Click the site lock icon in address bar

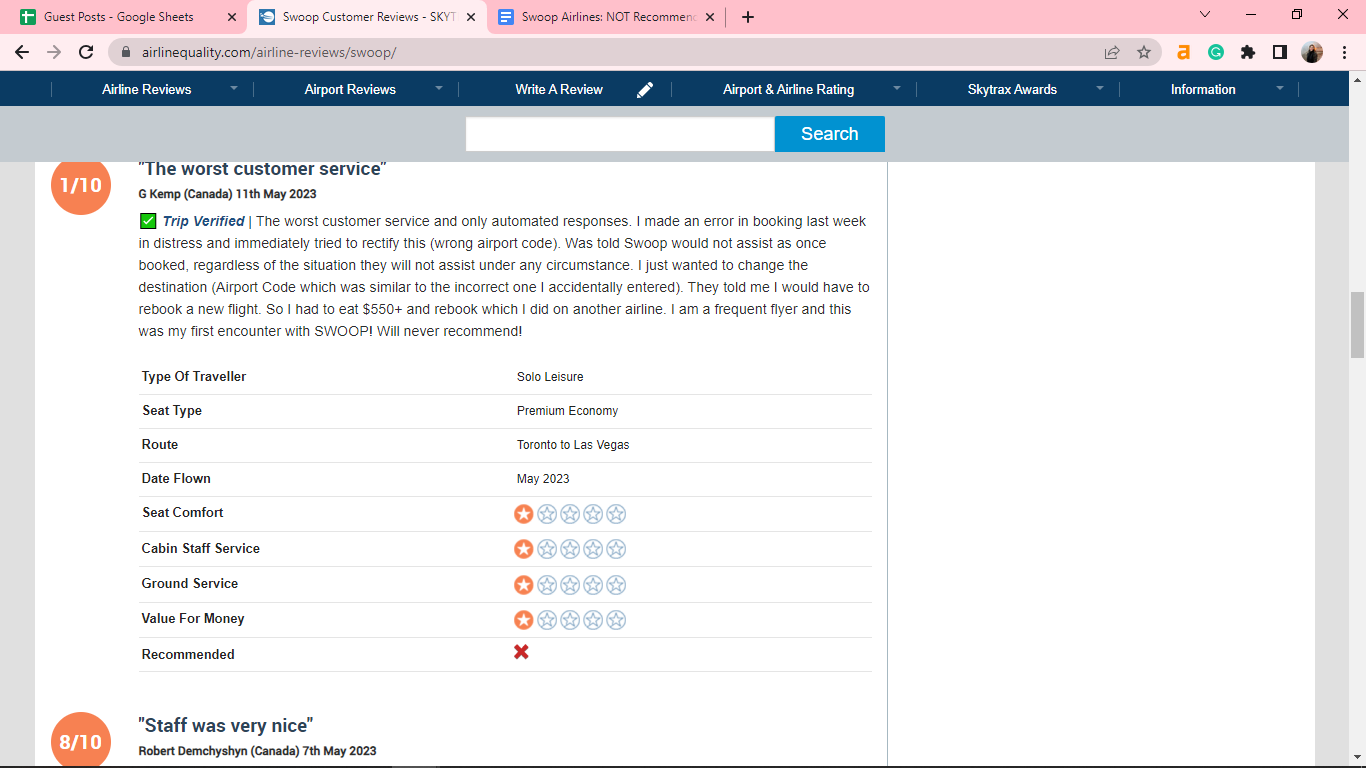pos(126,52)
